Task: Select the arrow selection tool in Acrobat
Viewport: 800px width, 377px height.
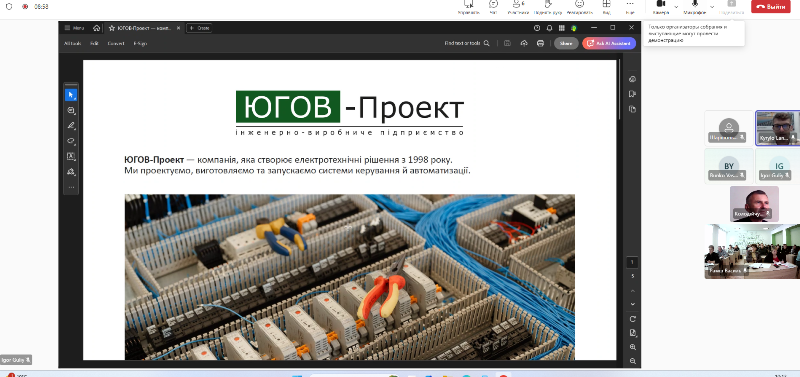Action: click(71, 95)
